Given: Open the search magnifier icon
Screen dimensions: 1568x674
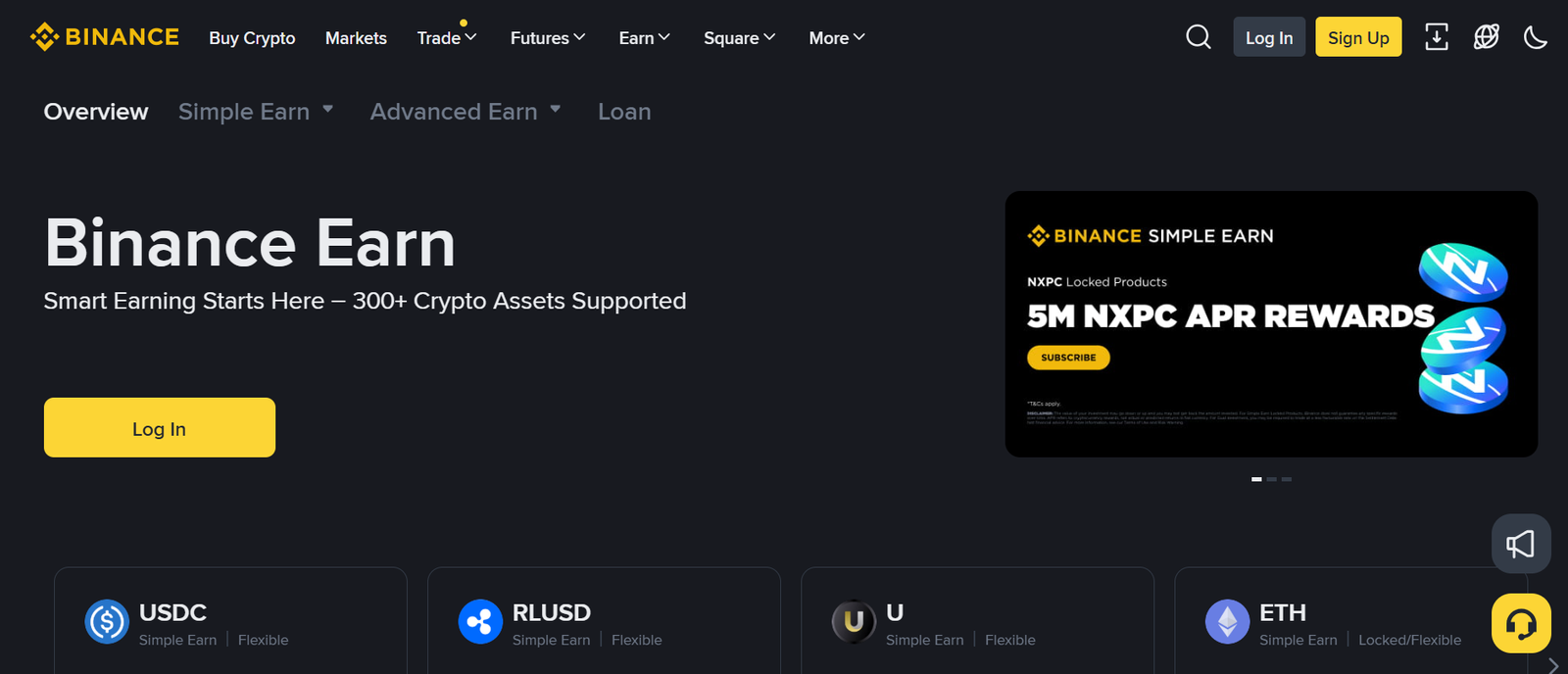Looking at the screenshot, I should pyautogui.click(x=1199, y=37).
